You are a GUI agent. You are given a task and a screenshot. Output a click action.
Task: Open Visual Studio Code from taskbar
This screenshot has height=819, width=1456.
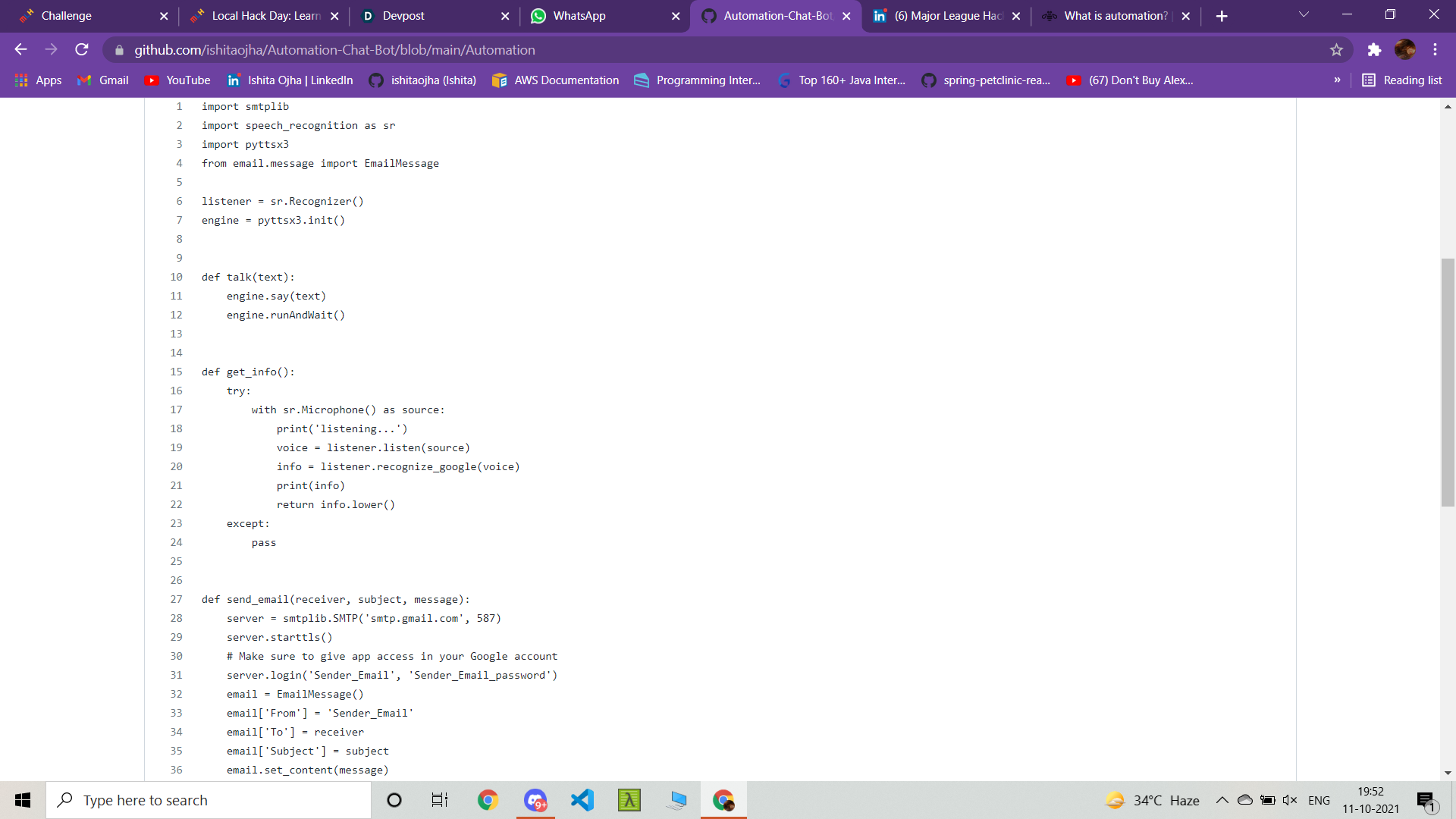pyautogui.click(x=582, y=800)
